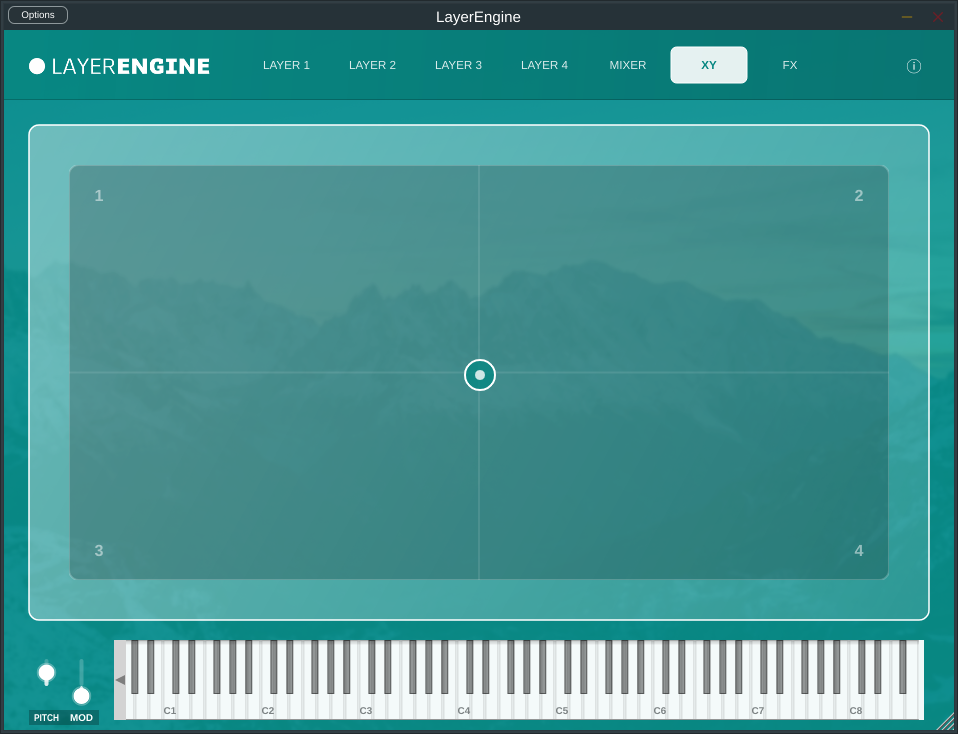Play the C7 key on keyboard
Image resolution: width=958 pixels, height=734 pixels.
point(758,708)
